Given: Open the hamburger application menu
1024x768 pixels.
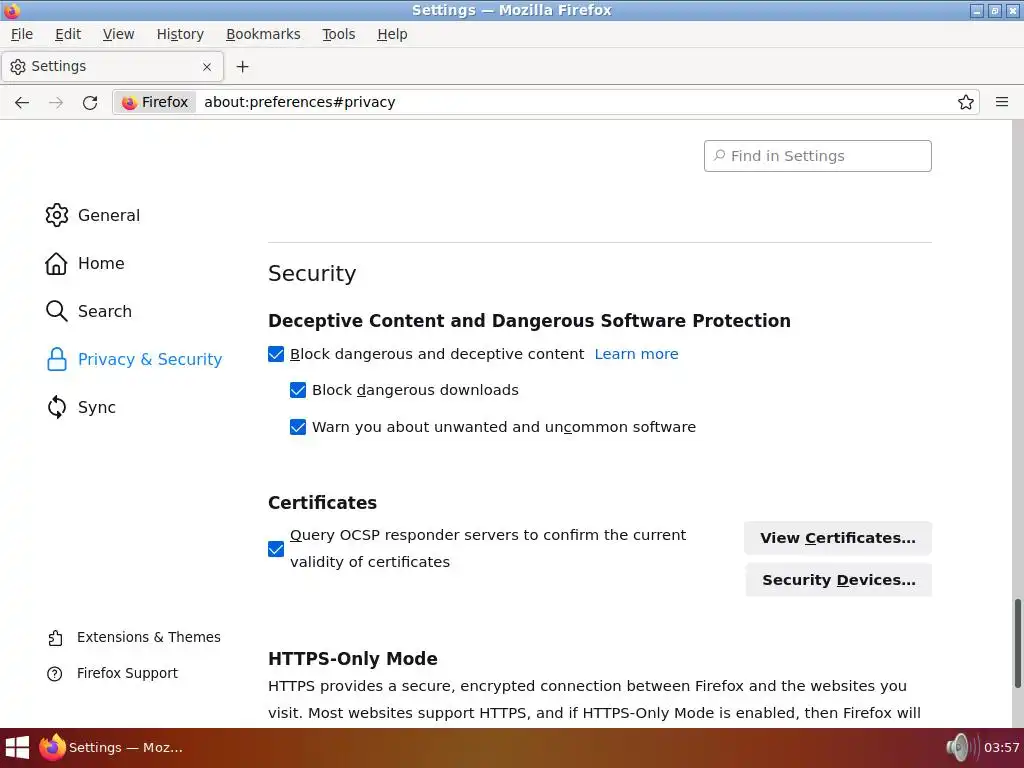Looking at the screenshot, I should pos(1002,102).
